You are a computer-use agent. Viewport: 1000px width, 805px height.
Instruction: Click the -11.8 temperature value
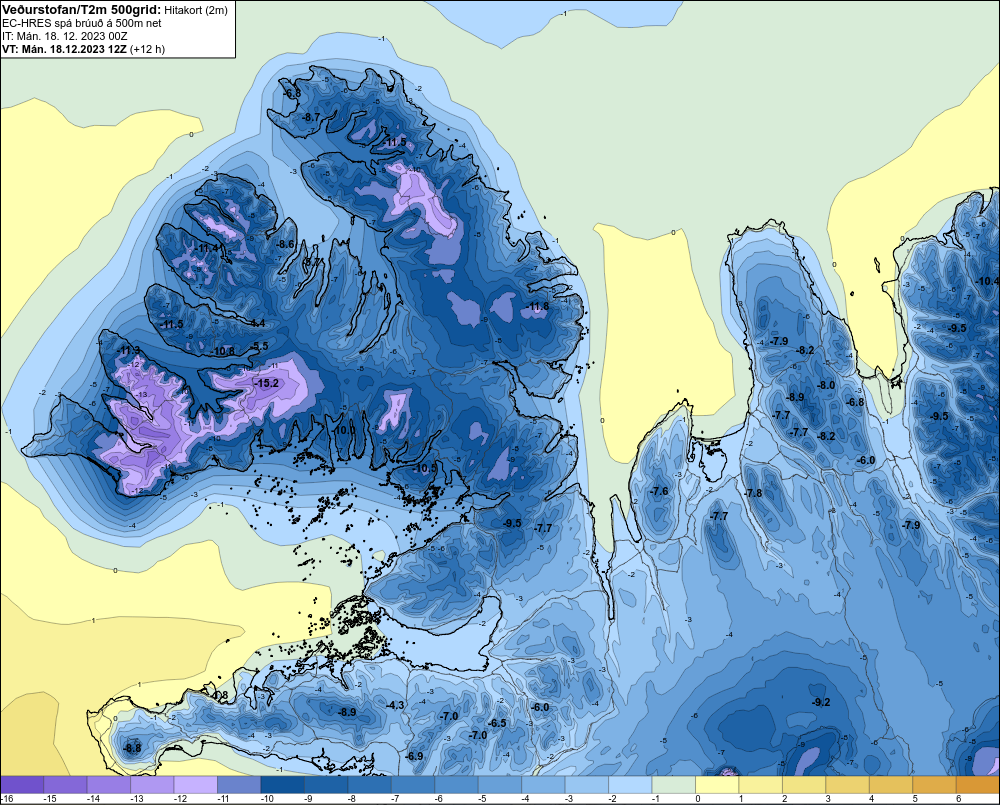pyautogui.click(x=538, y=307)
